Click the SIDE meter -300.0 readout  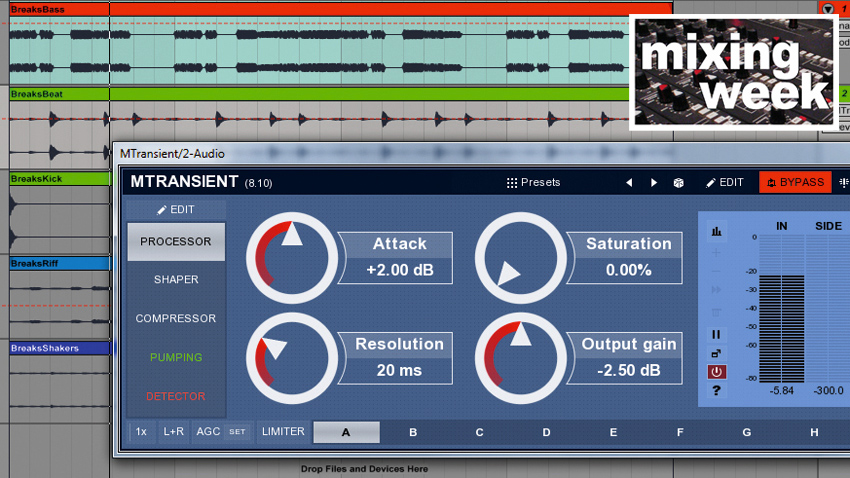point(828,390)
